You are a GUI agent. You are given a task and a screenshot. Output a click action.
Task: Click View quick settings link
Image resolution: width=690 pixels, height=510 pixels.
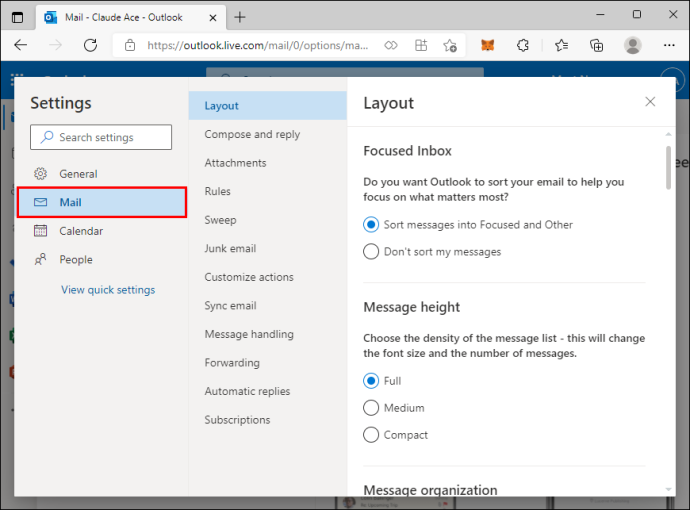point(108,290)
